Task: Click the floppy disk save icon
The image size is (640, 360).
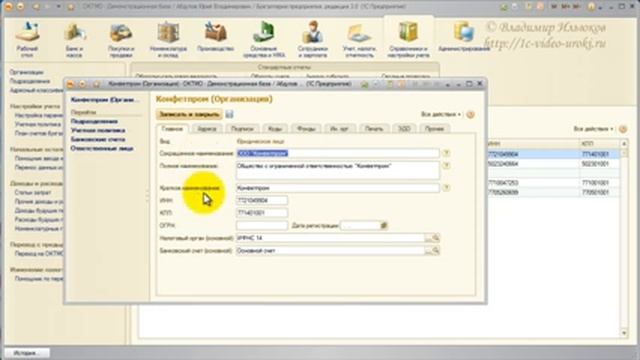Action: click(x=229, y=114)
